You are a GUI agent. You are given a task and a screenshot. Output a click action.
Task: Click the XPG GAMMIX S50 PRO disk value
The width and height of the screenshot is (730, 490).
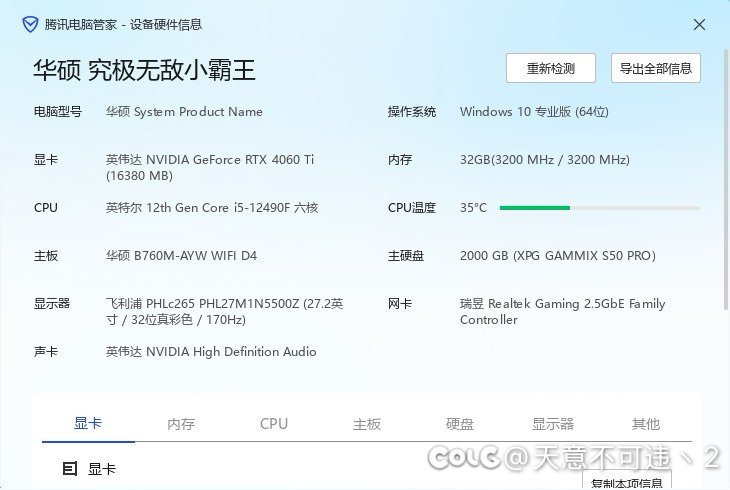[558, 256]
